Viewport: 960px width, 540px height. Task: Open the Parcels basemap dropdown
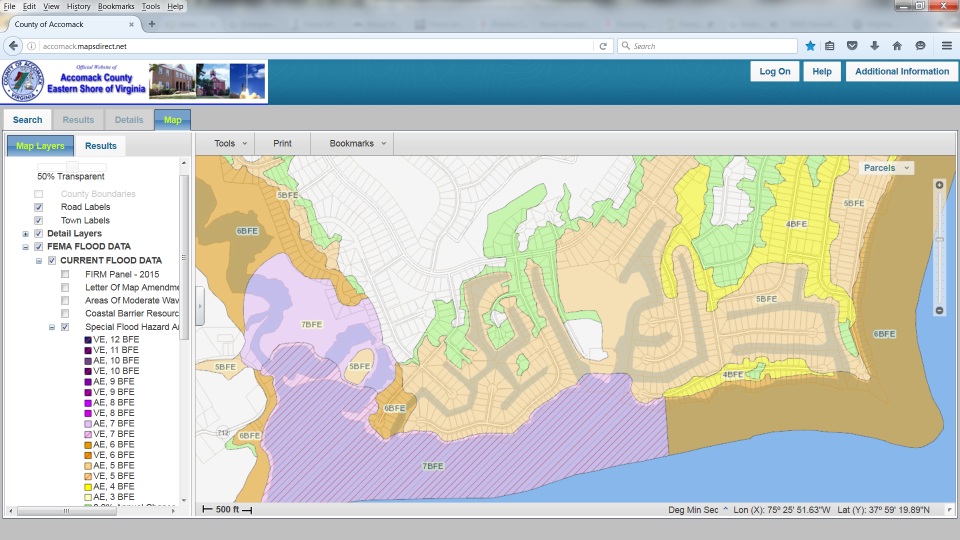pyautogui.click(x=886, y=168)
